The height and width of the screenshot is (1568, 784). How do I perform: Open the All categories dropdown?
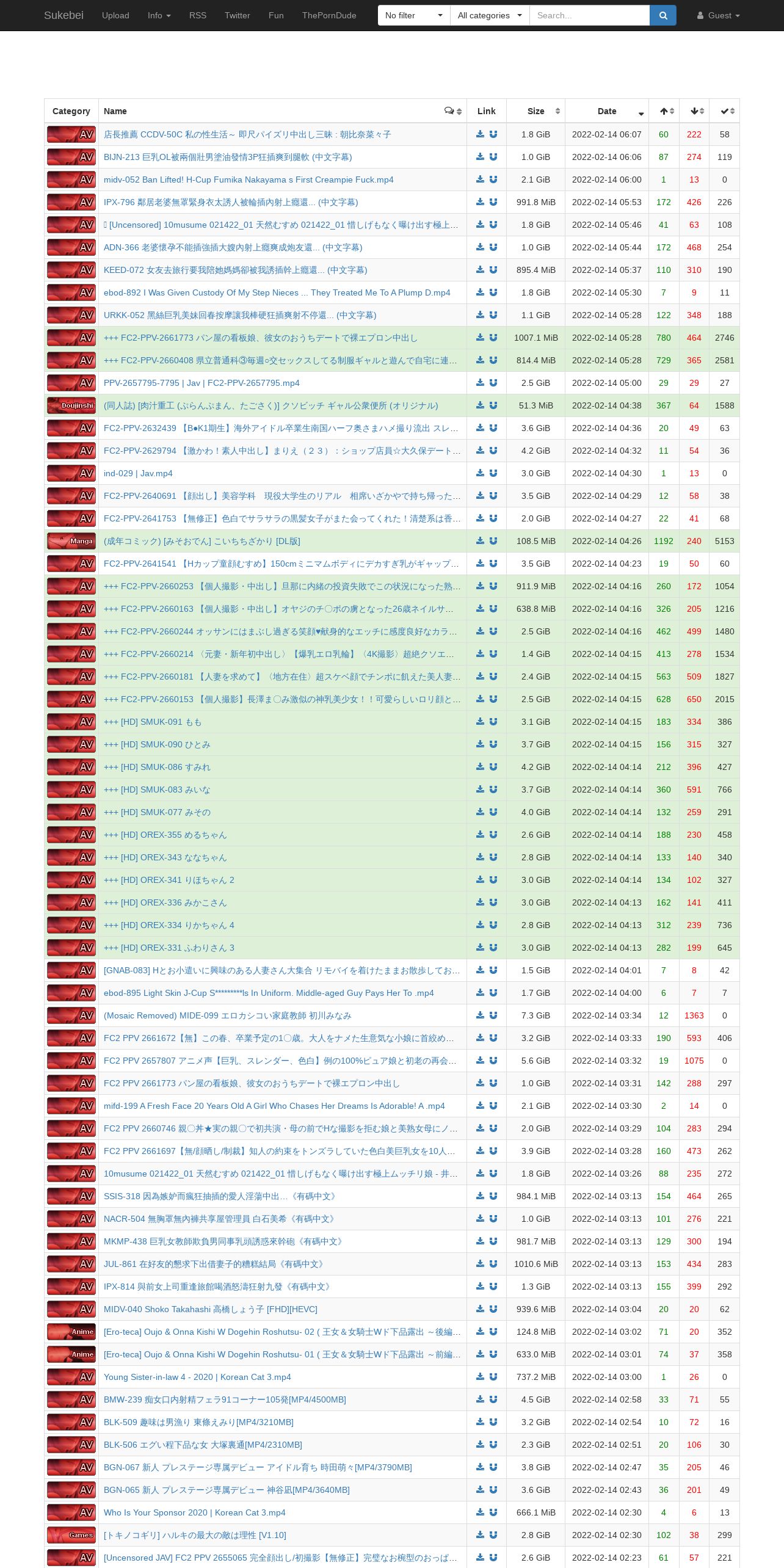pos(490,15)
